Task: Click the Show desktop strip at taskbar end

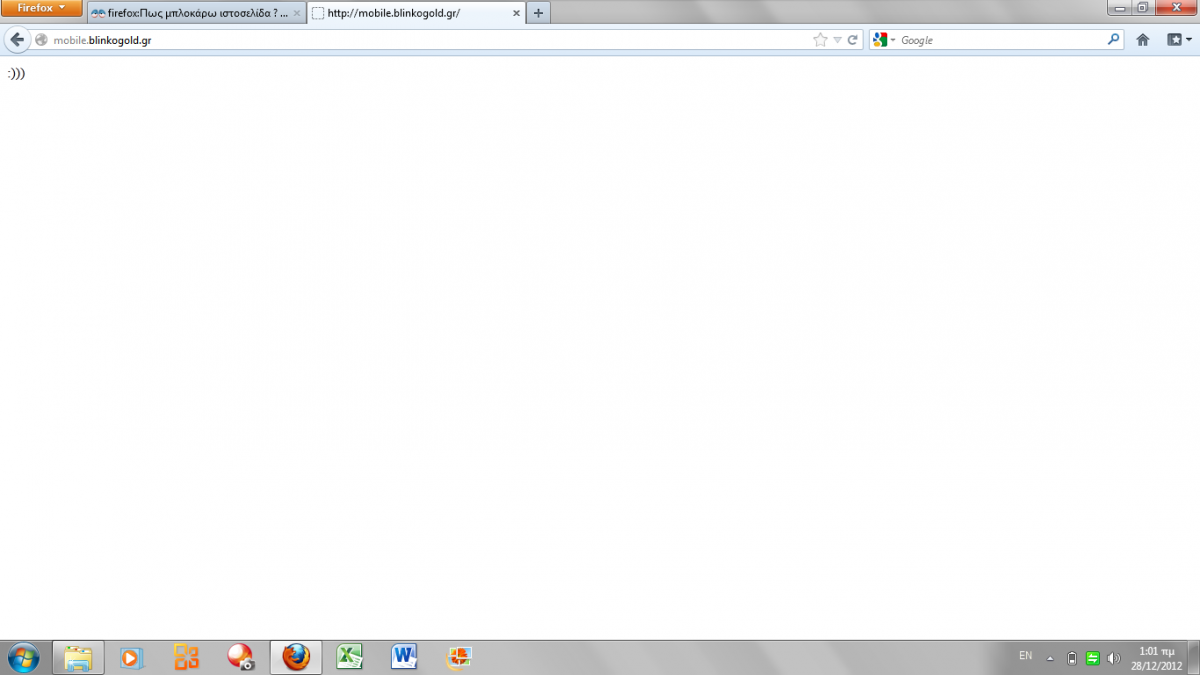Action: [x=1193, y=658]
